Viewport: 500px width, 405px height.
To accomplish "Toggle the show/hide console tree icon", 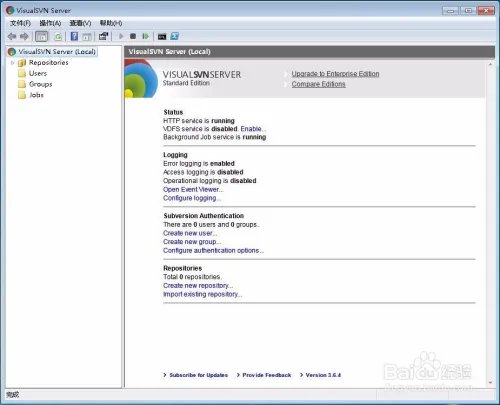I will [x=42, y=36].
